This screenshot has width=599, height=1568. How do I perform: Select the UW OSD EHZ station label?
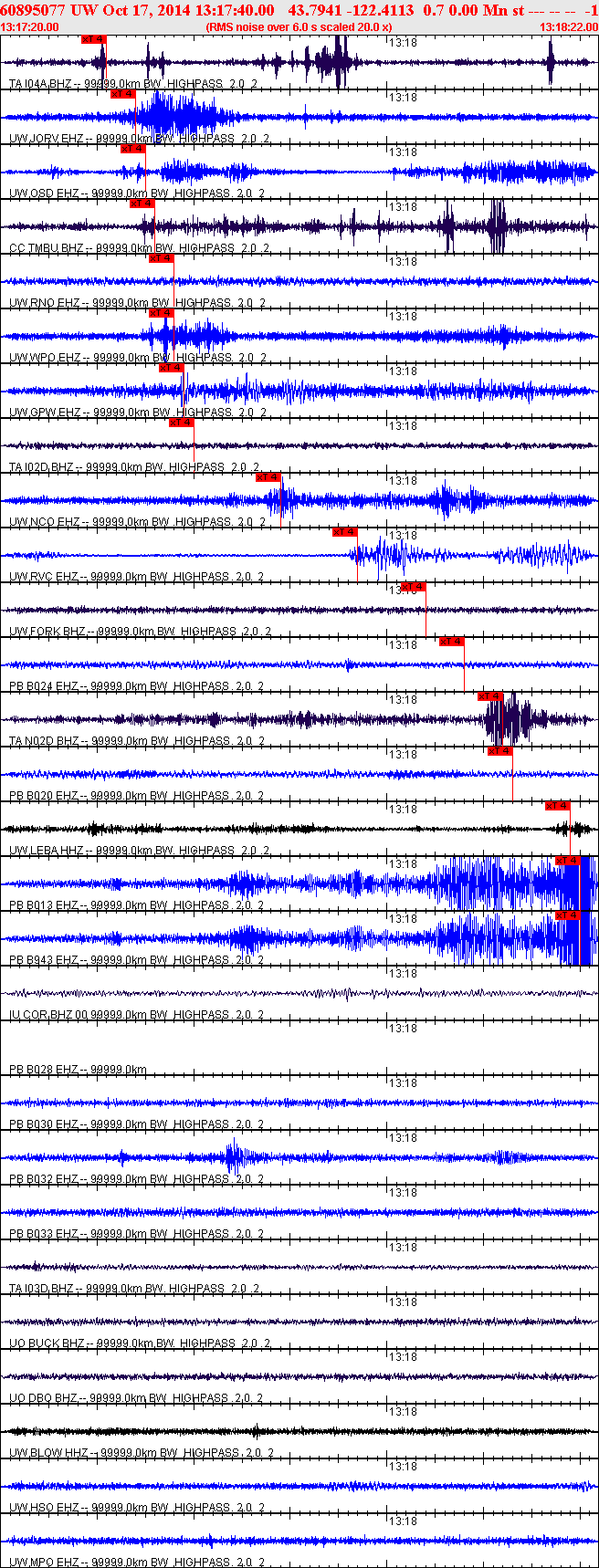click(x=136, y=193)
